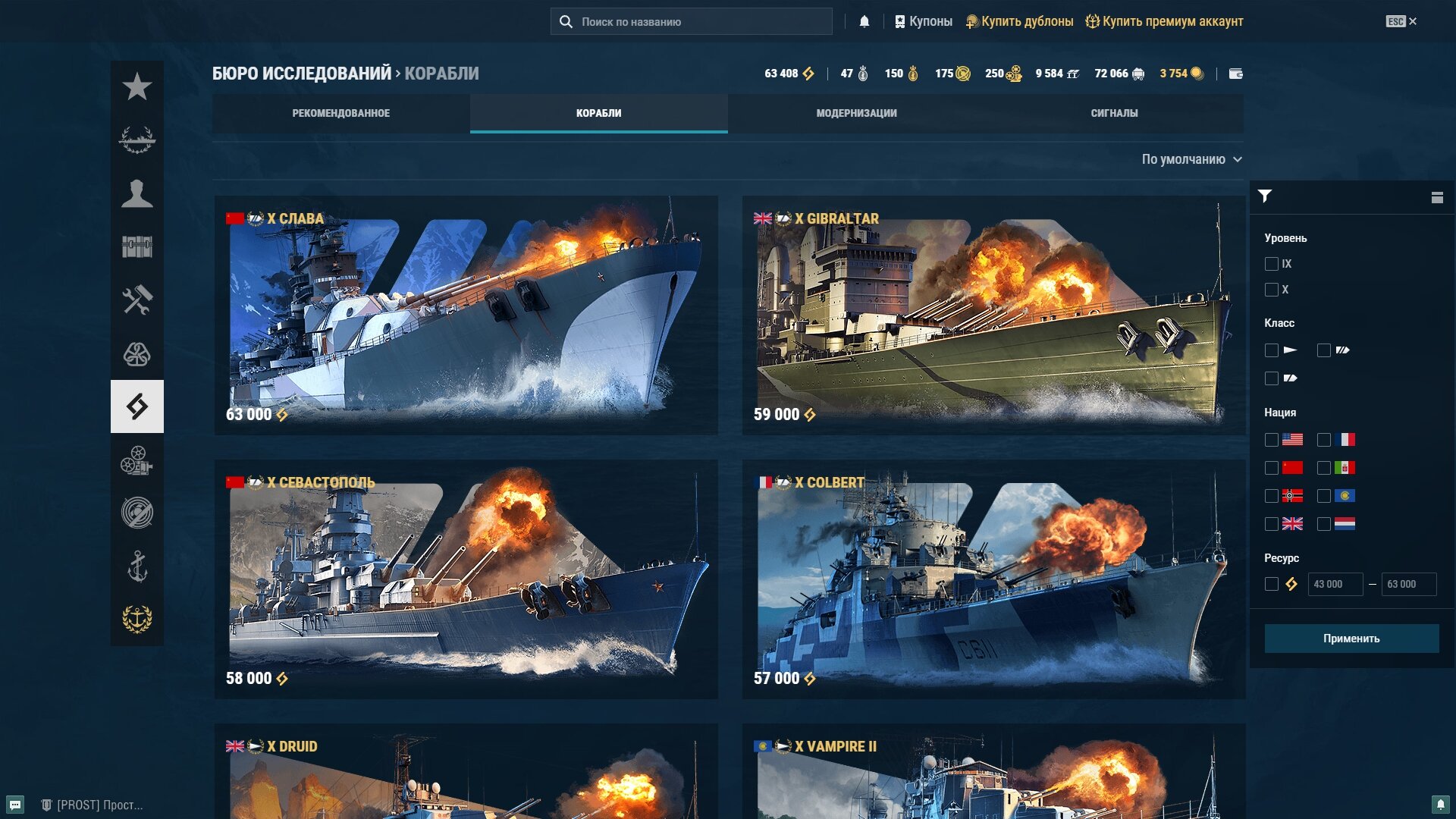Viewport: 1456px width, 819px height.
Task: Click the 250 currency balance
Action: point(1003,74)
